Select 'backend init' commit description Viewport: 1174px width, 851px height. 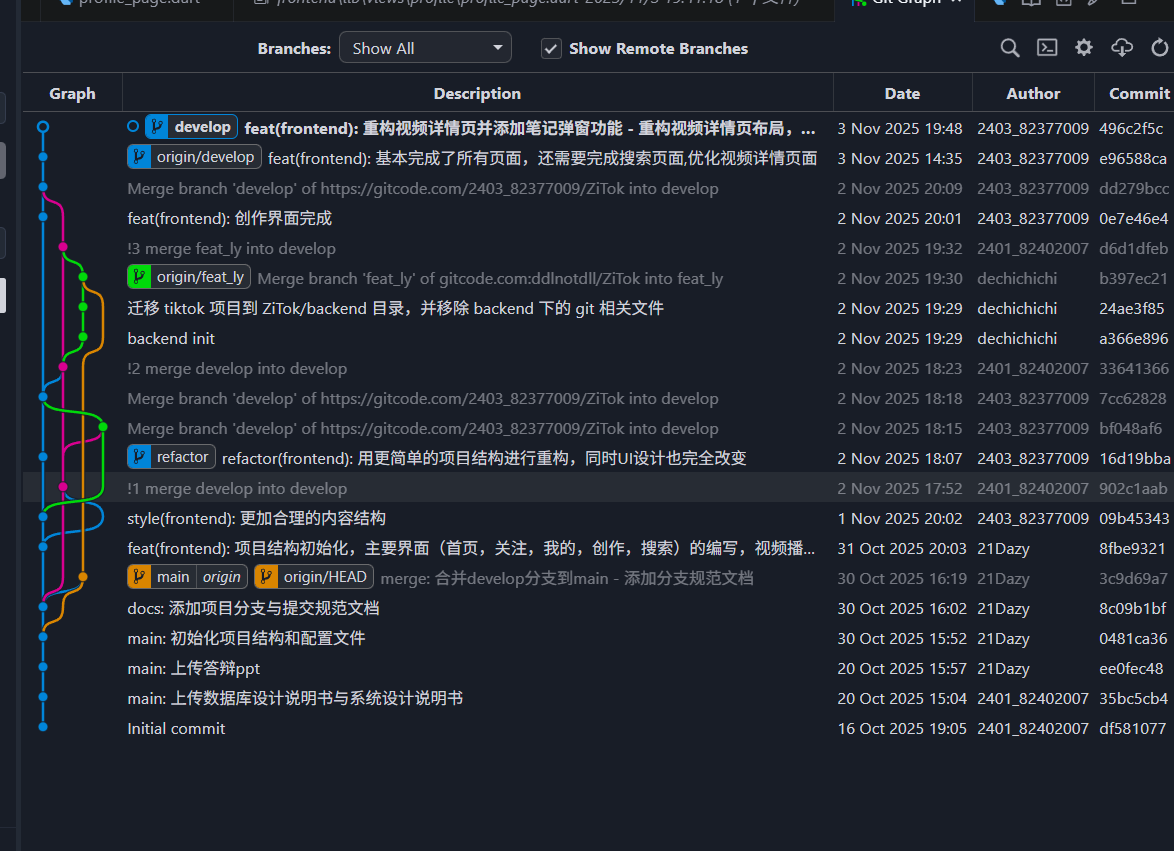(x=171, y=338)
